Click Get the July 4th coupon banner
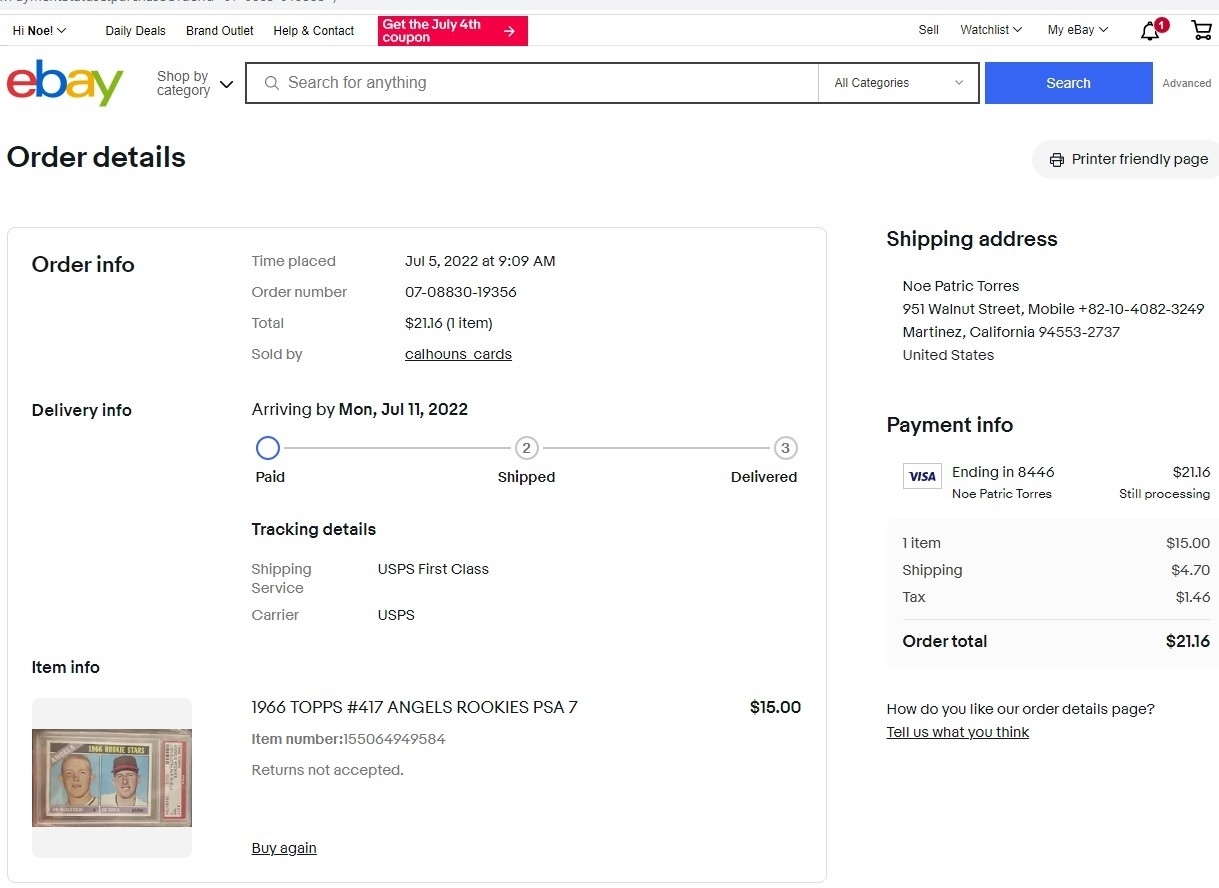Image resolution: width=1219 pixels, height=888 pixels. pos(452,31)
